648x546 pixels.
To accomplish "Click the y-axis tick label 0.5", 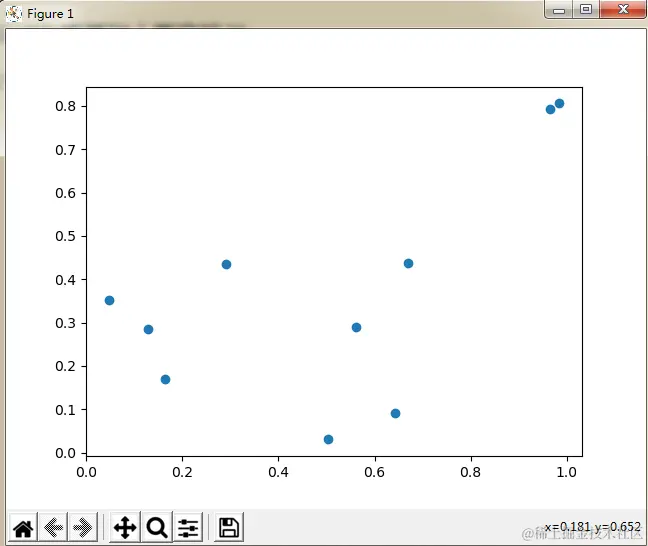I will pyautogui.click(x=66, y=236).
